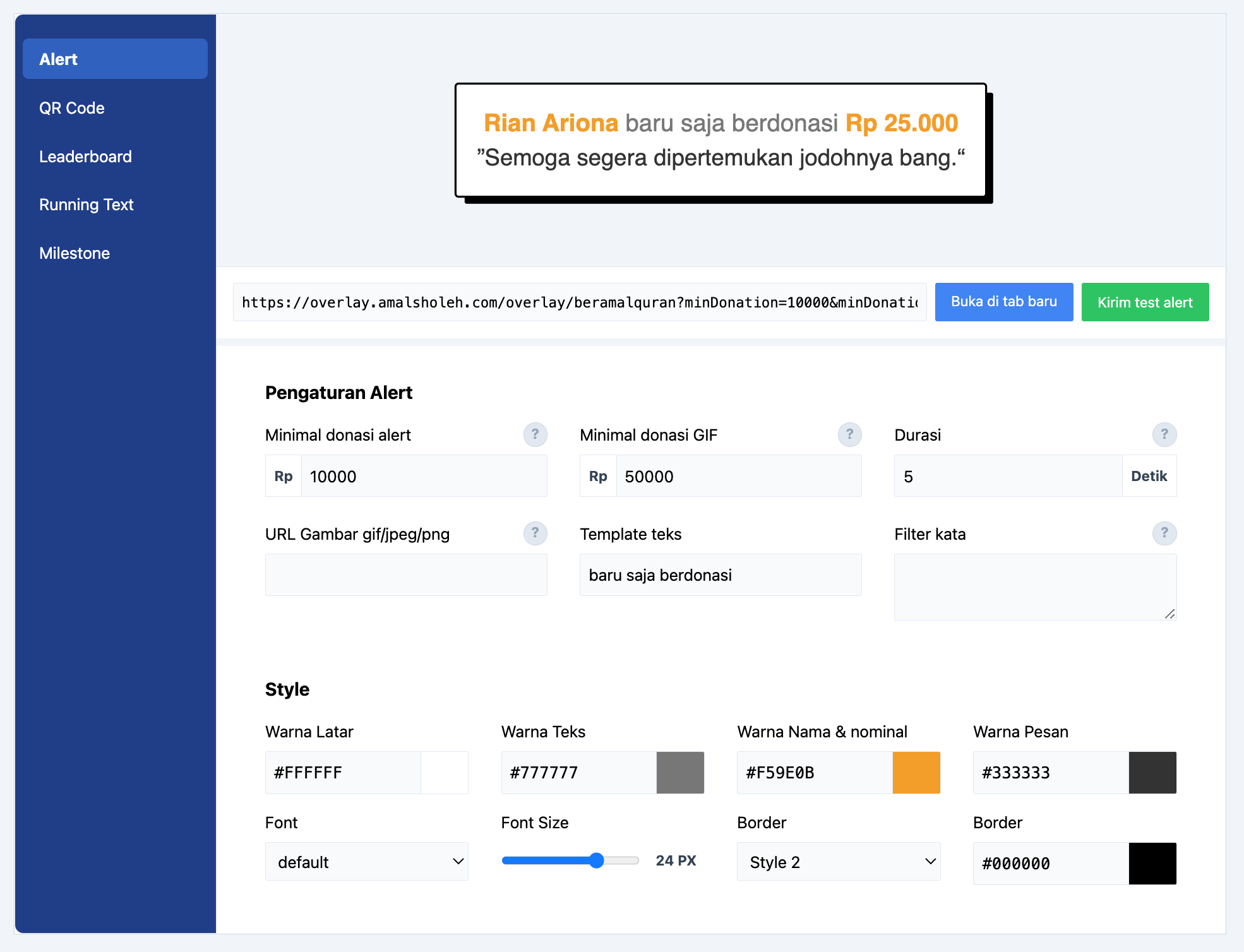Switch to the Leaderboard menu
The width and height of the screenshot is (1244, 952).
[x=85, y=157]
